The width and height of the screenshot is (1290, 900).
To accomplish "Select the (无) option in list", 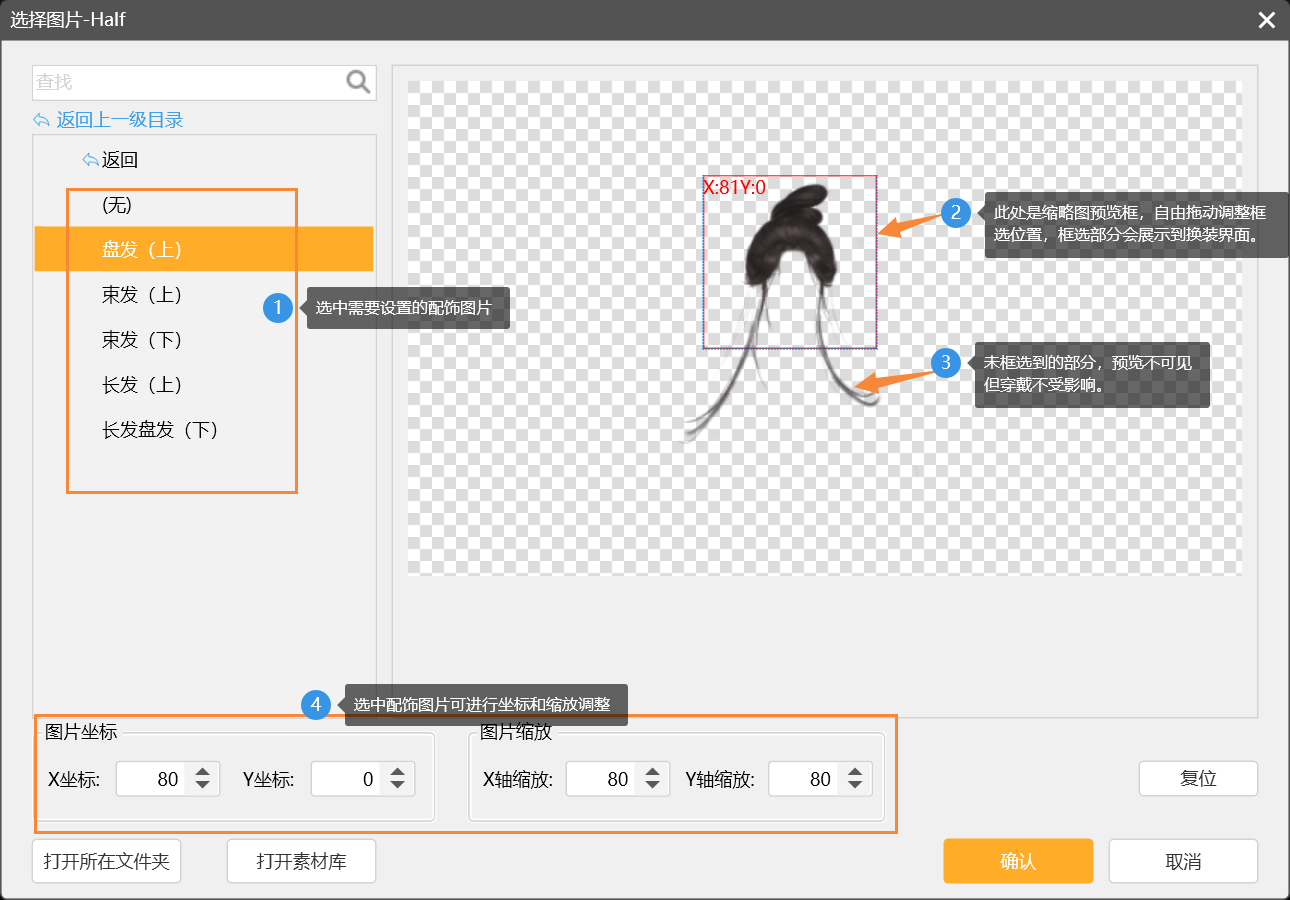I will (x=117, y=205).
